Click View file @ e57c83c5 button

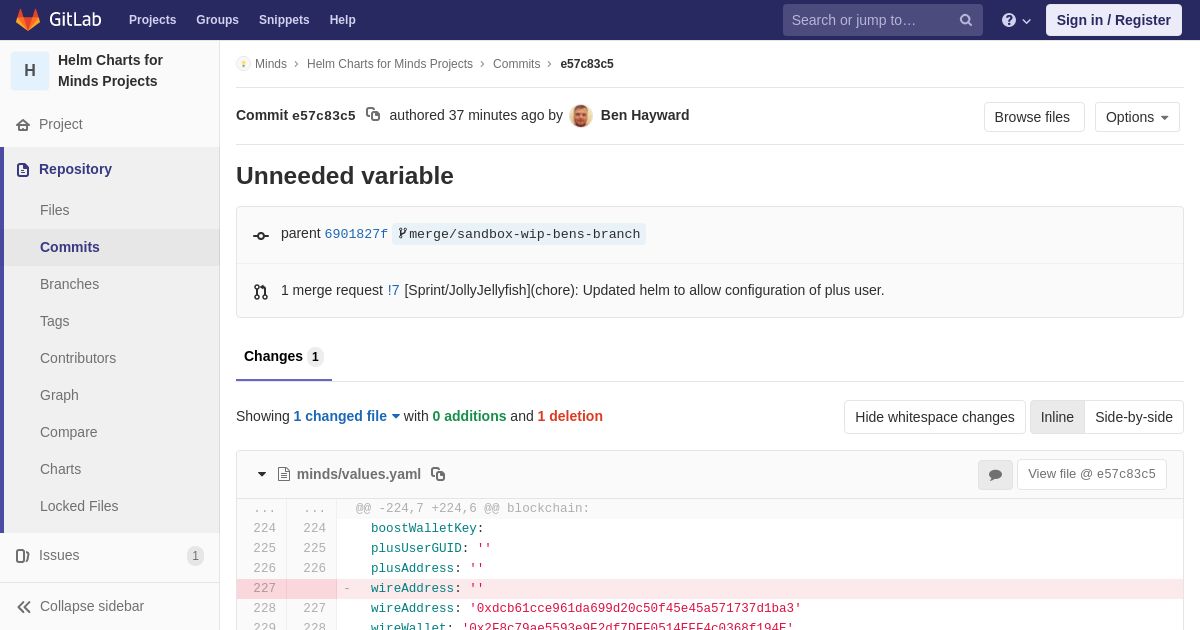tap(1092, 474)
